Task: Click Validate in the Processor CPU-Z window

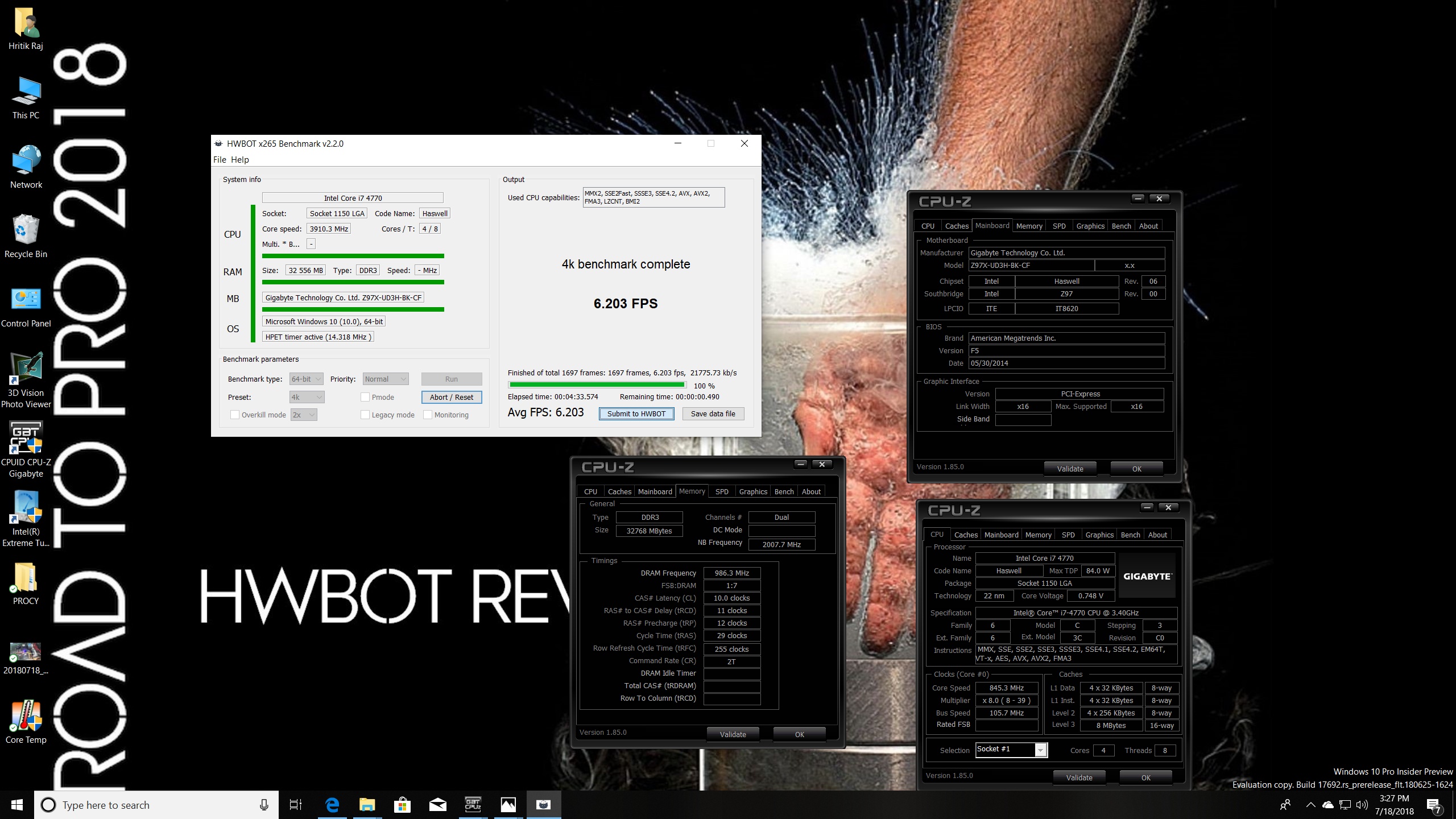Action: point(1079,777)
